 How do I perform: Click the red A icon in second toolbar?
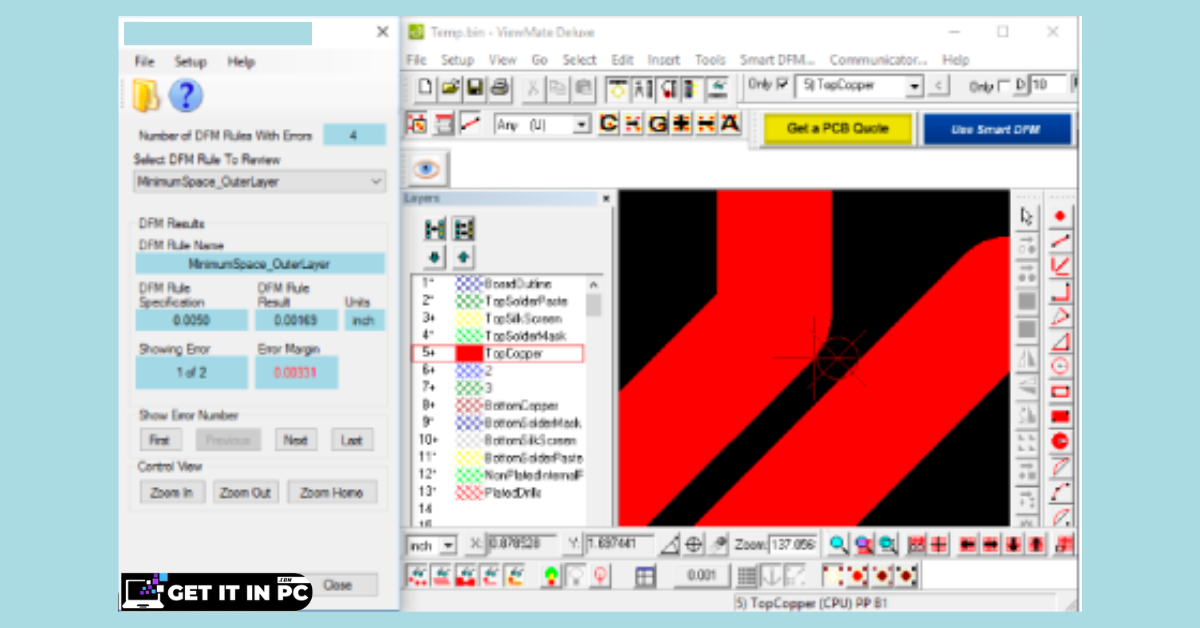click(730, 125)
